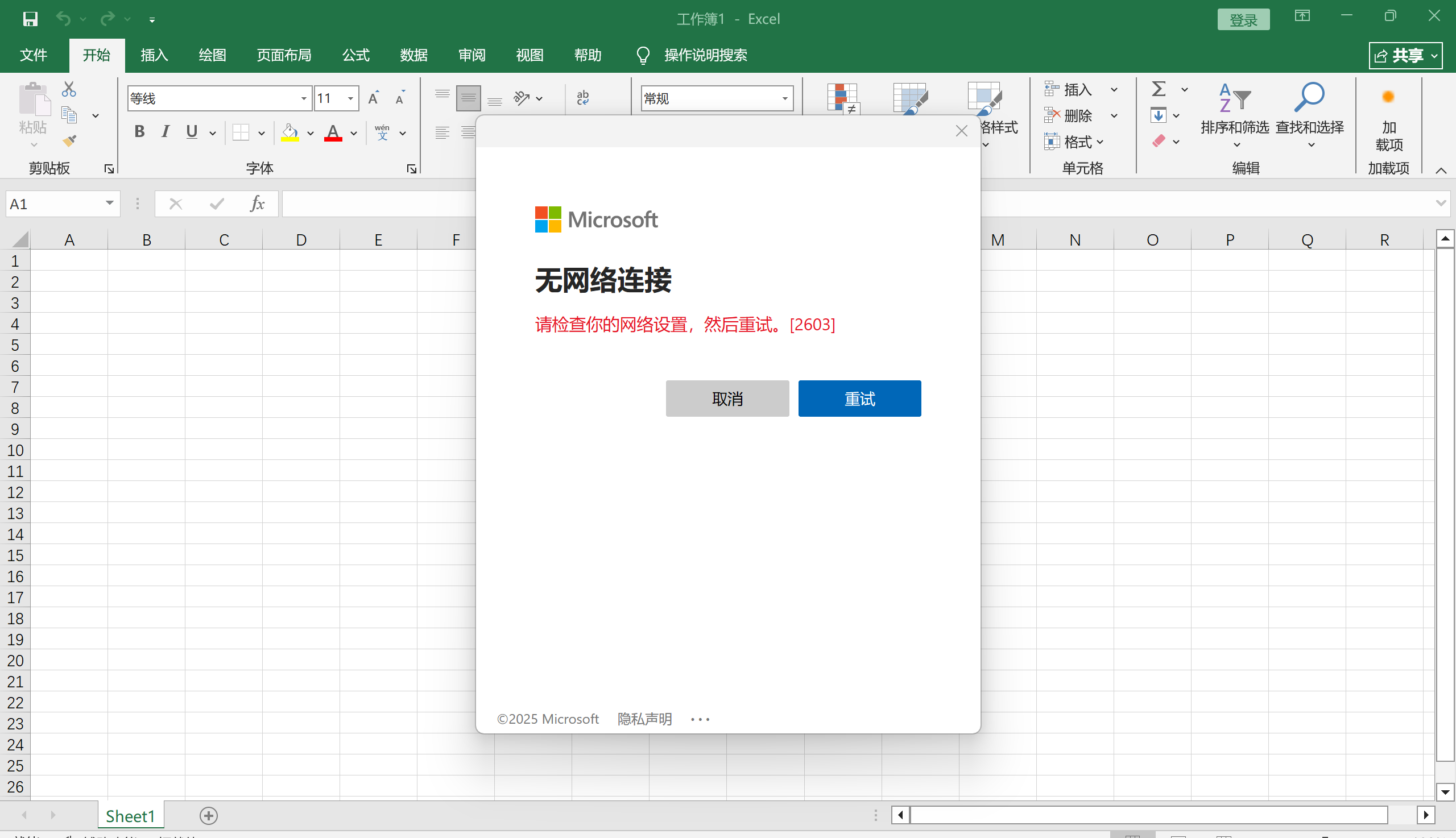Expand the Name Box dropdown arrow
This screenshot has width=1456, height=838.
(109, 203)
